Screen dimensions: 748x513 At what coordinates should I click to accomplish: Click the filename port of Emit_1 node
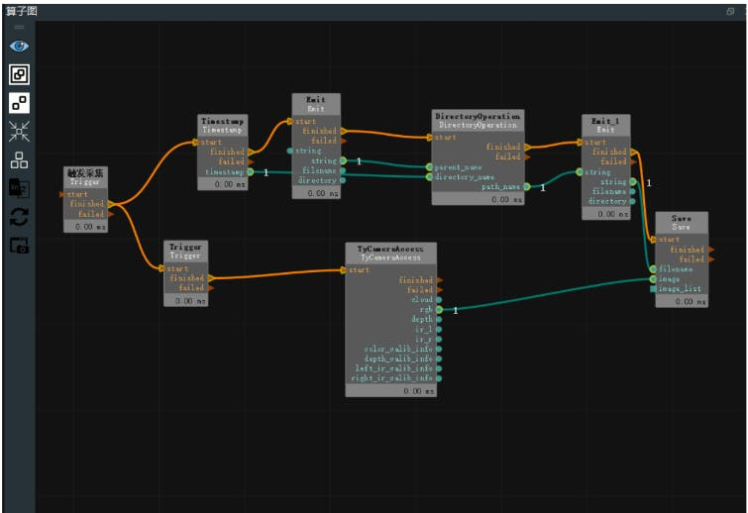point(633,191)
